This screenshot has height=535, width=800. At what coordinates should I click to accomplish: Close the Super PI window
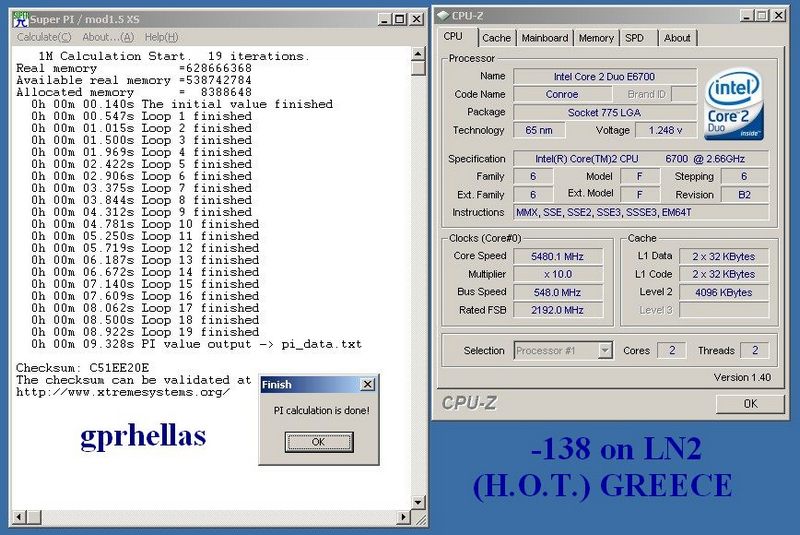(x=417, y=19)
